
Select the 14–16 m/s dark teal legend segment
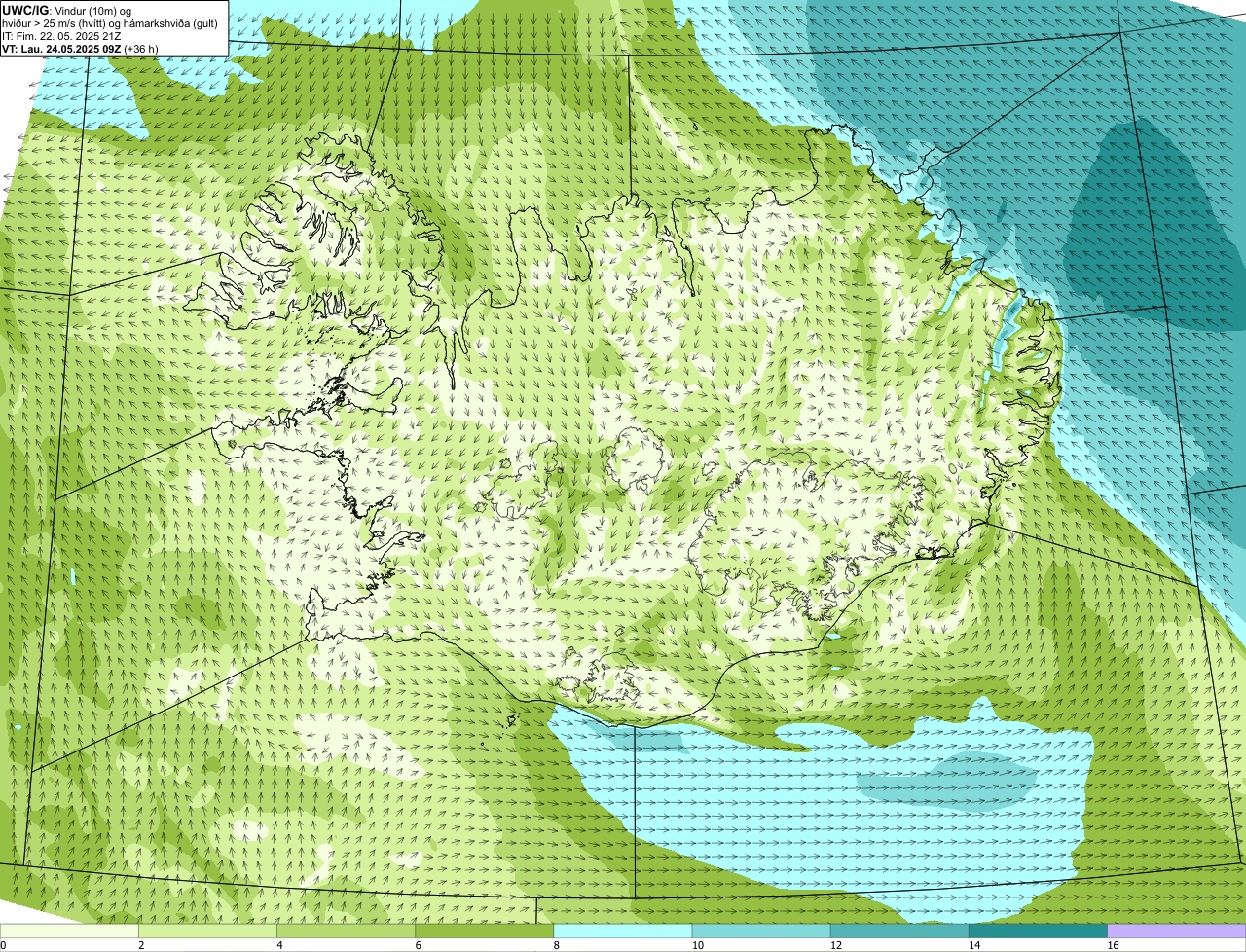[x=1039, y=932]
